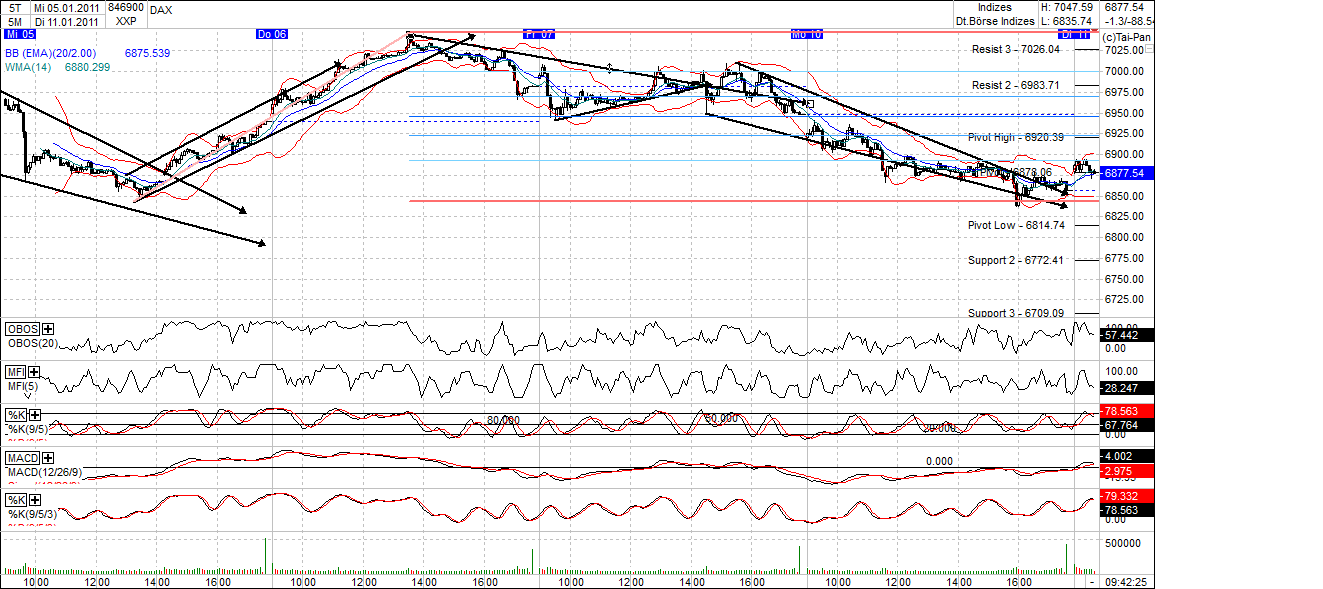Viewport: 1323px width, 589px height.
Task: Select the Fr 07 session label
Action: pos(537,32)
